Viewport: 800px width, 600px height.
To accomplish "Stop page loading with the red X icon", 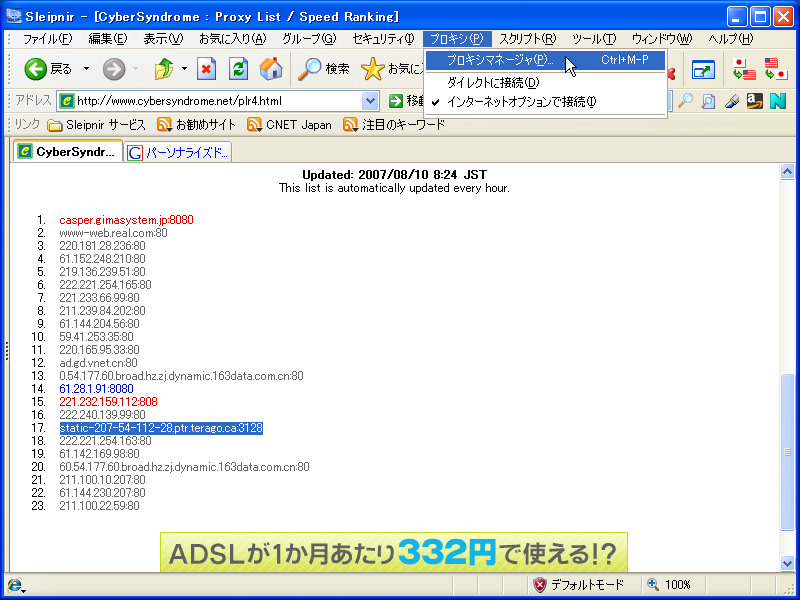I will point(206,69).
